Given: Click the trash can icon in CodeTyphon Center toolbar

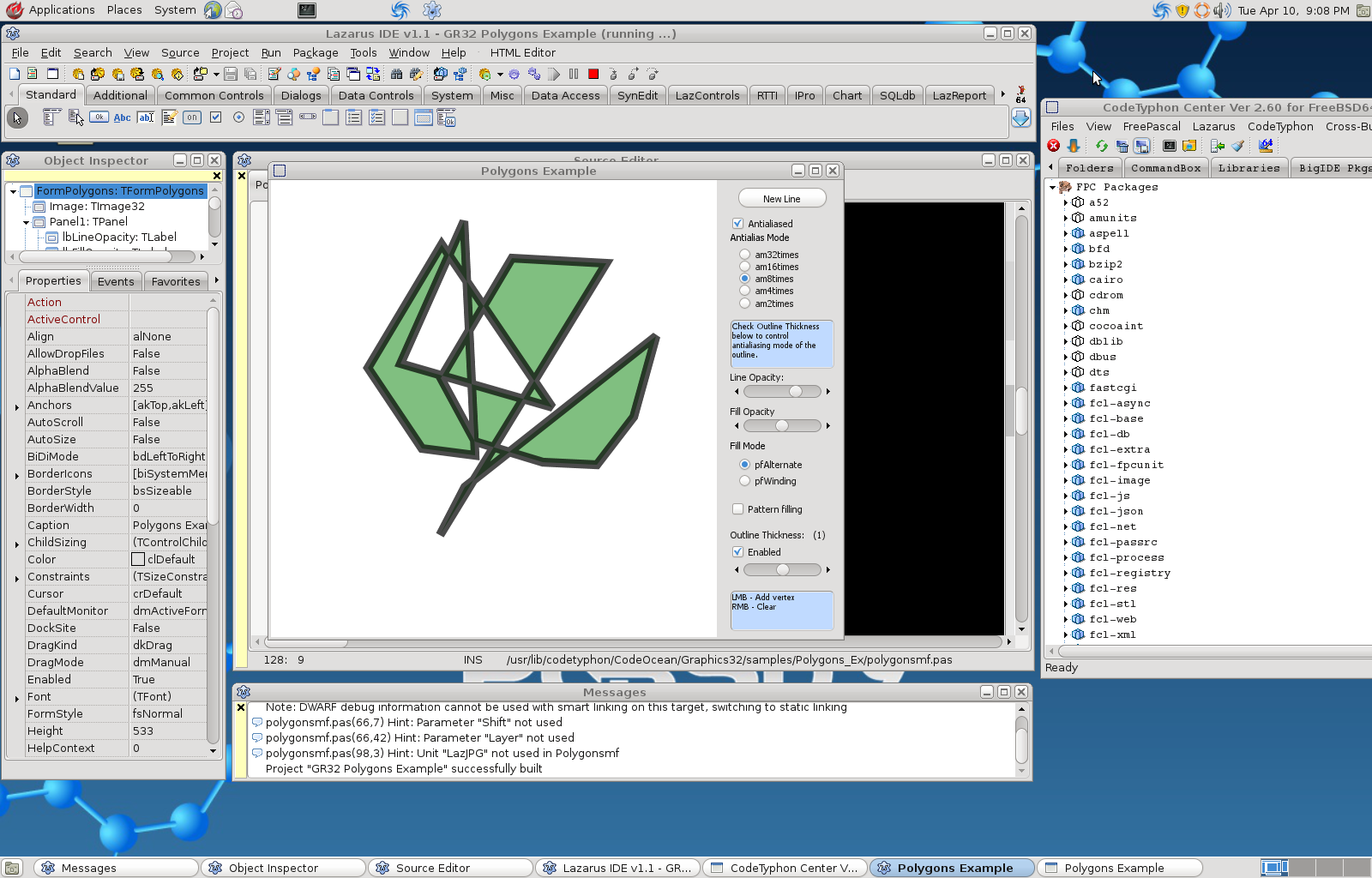Looking at the screenshot, I should pyautogui.click(x=1122, y=146).
